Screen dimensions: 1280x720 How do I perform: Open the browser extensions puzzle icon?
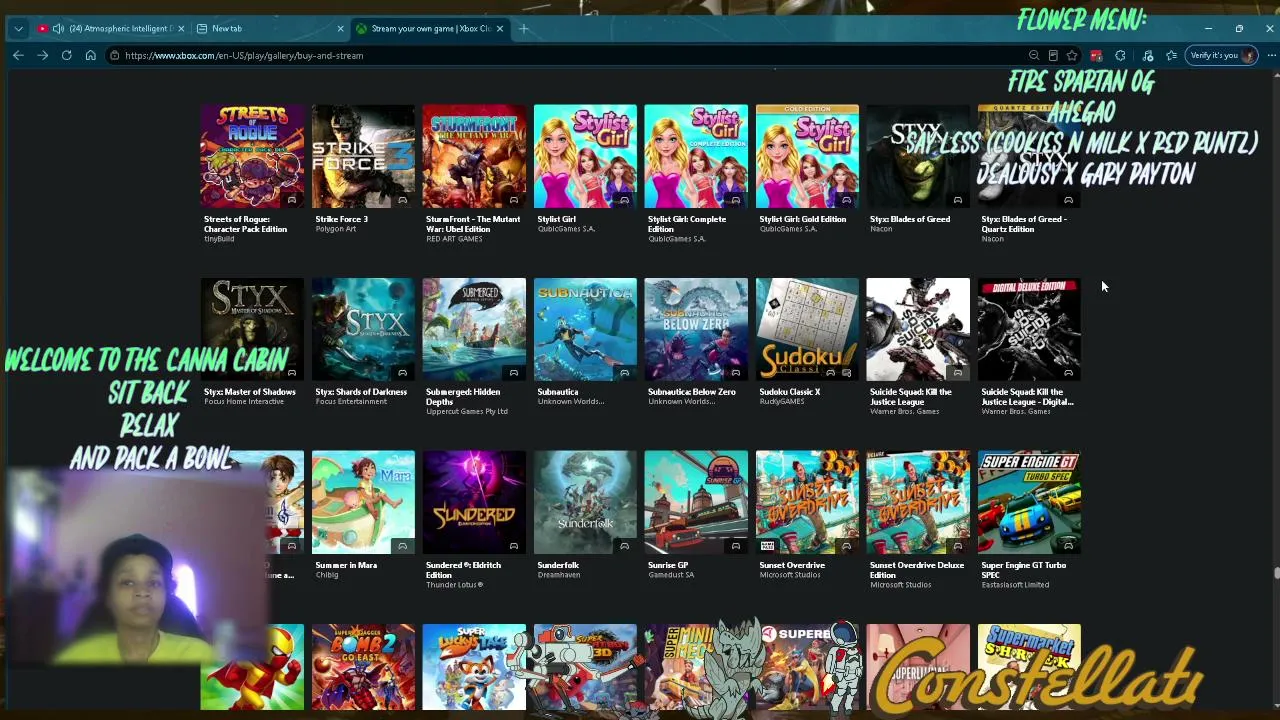1120,56
